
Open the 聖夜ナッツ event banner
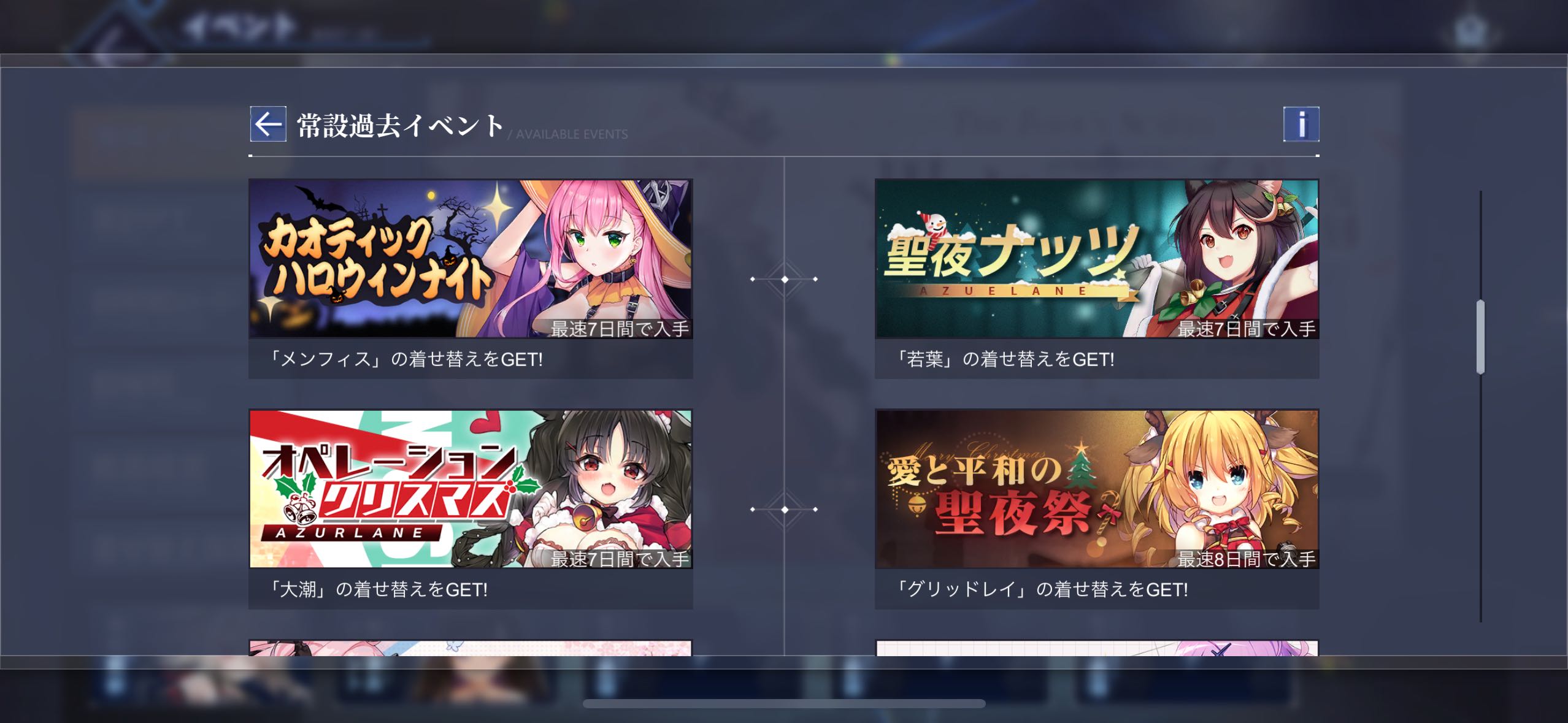pyautogui.click(x=1097, y=258)
